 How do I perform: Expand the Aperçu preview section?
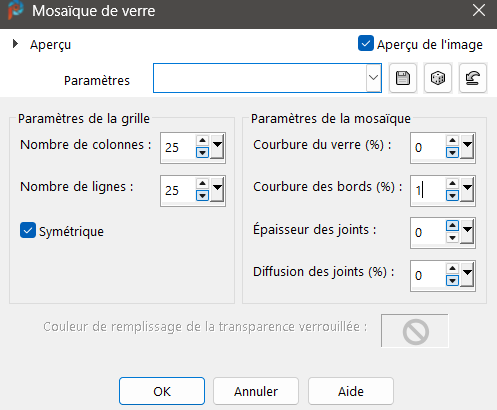pos(15,44)
